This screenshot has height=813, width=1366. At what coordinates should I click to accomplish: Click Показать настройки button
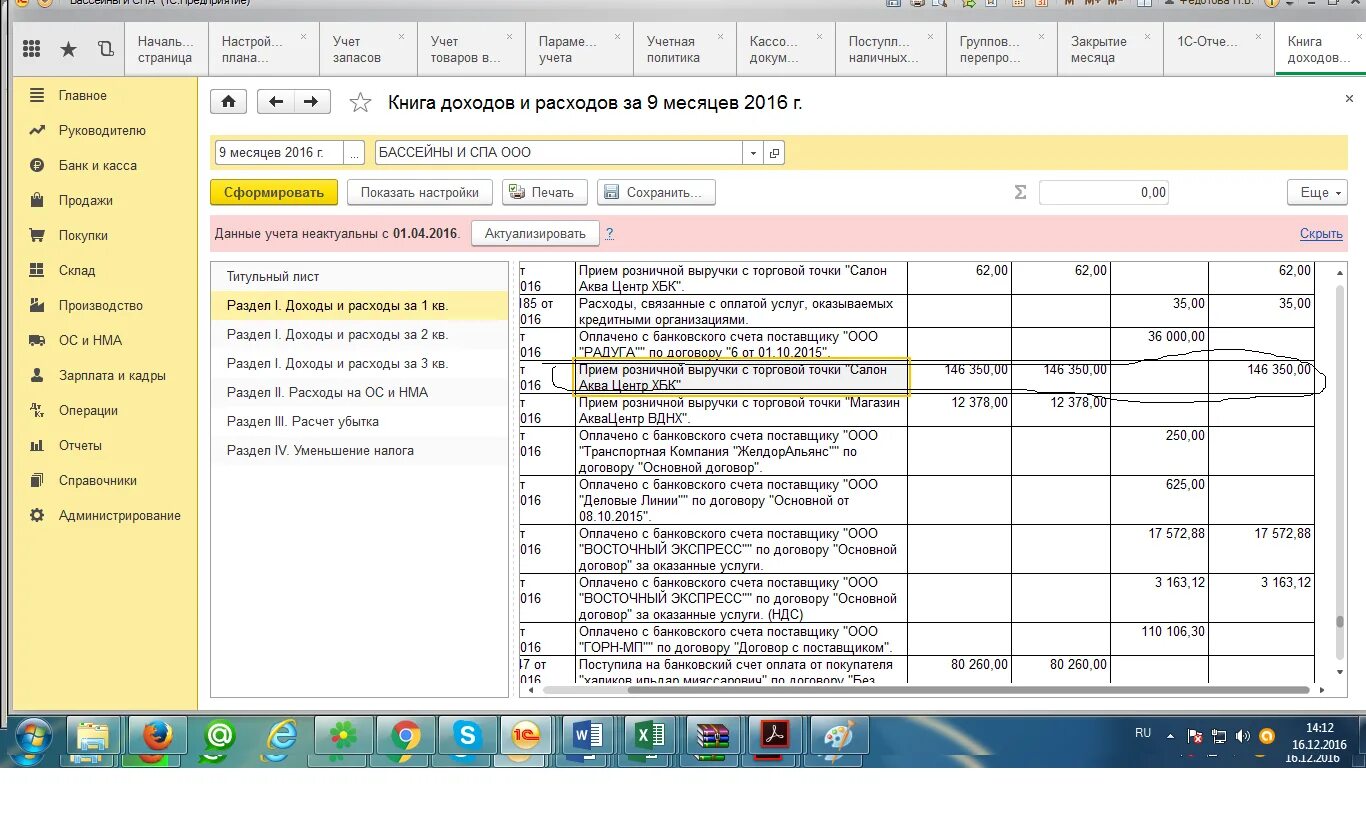click(420, 192)
